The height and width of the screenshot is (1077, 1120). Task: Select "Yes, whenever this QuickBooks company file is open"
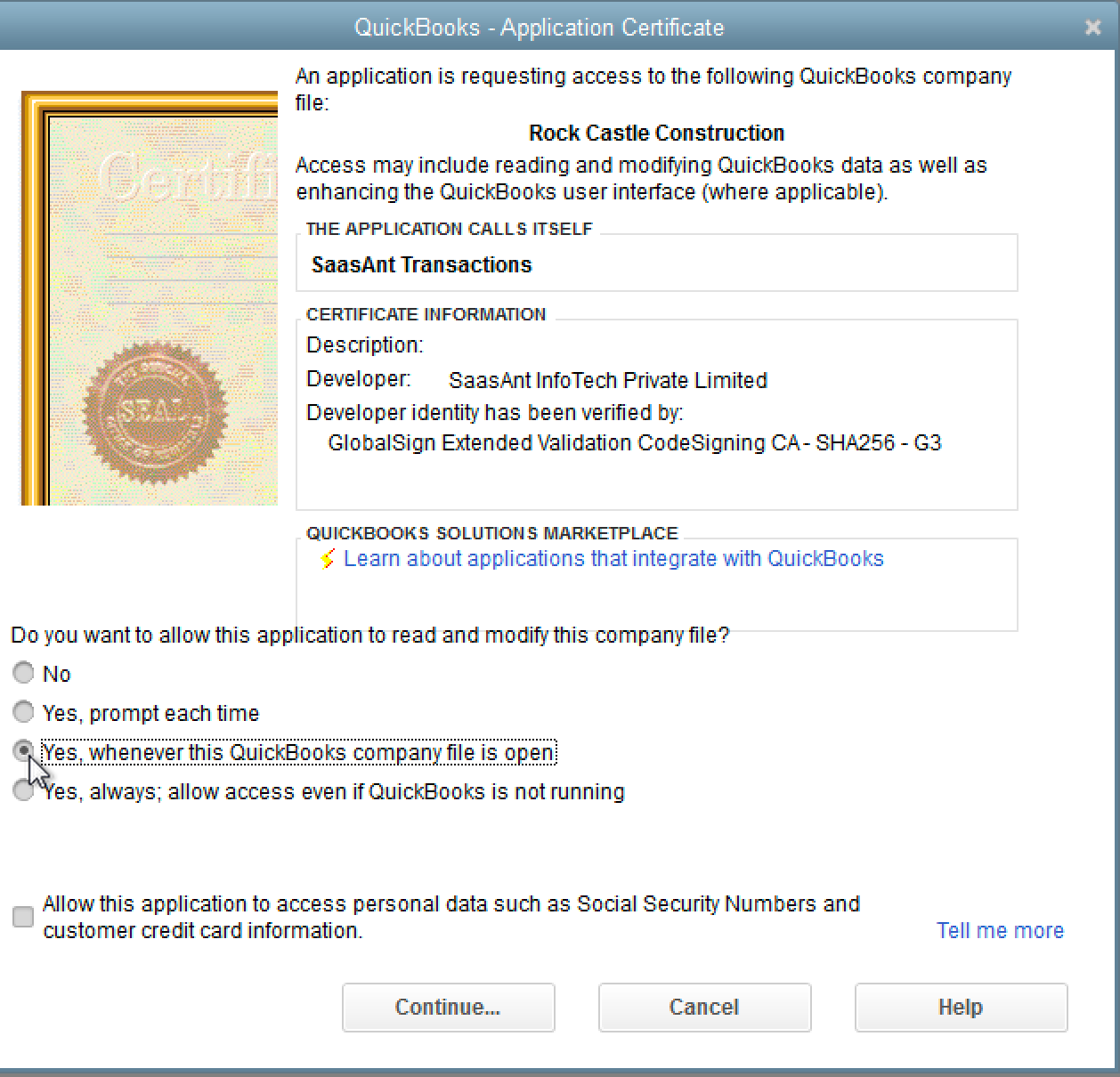(x=23, y=752)
